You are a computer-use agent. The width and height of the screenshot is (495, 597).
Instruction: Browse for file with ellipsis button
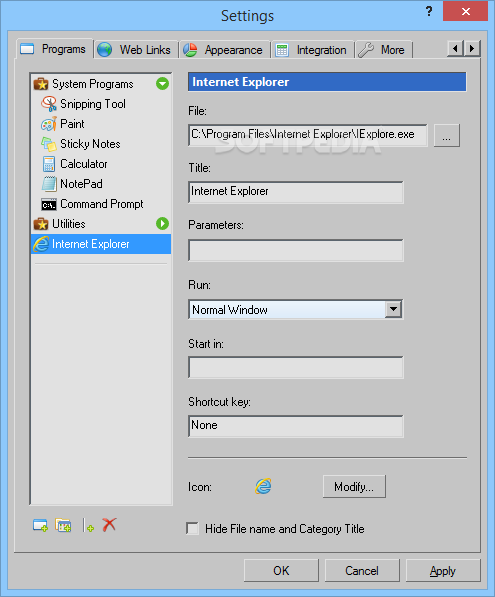(x=447, y=135)
